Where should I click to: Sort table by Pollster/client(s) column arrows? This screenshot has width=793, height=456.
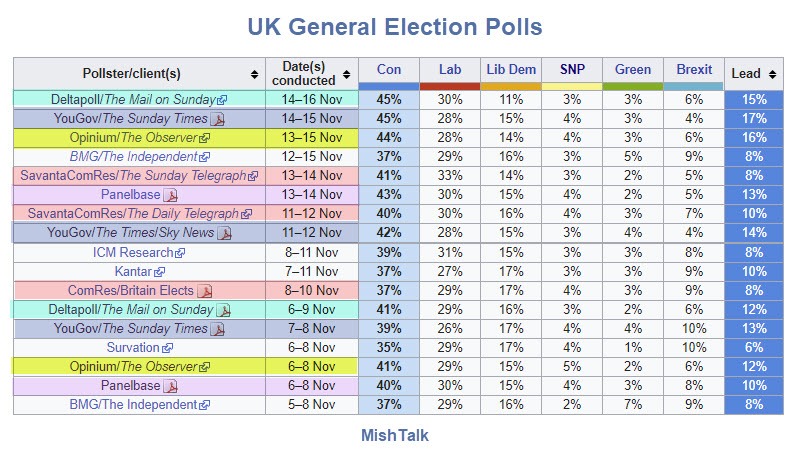click(254, 74)
